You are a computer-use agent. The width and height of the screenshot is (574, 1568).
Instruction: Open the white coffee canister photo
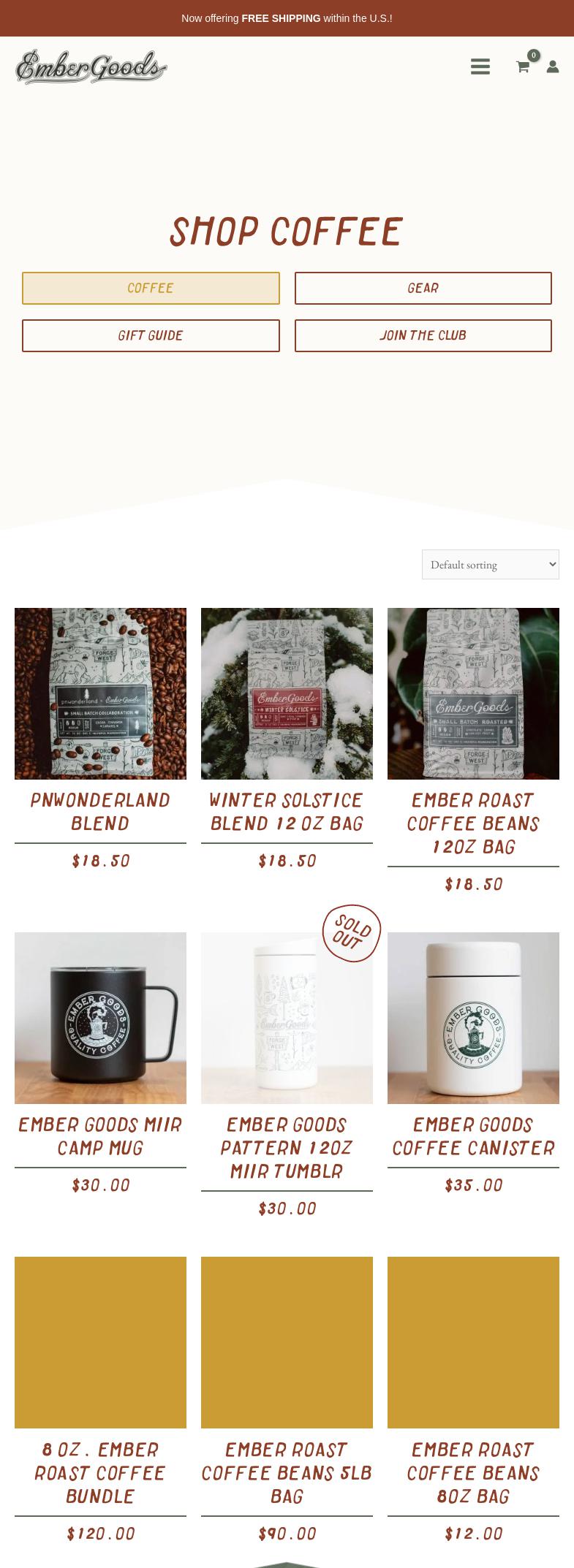click(x=473, y=1018)
